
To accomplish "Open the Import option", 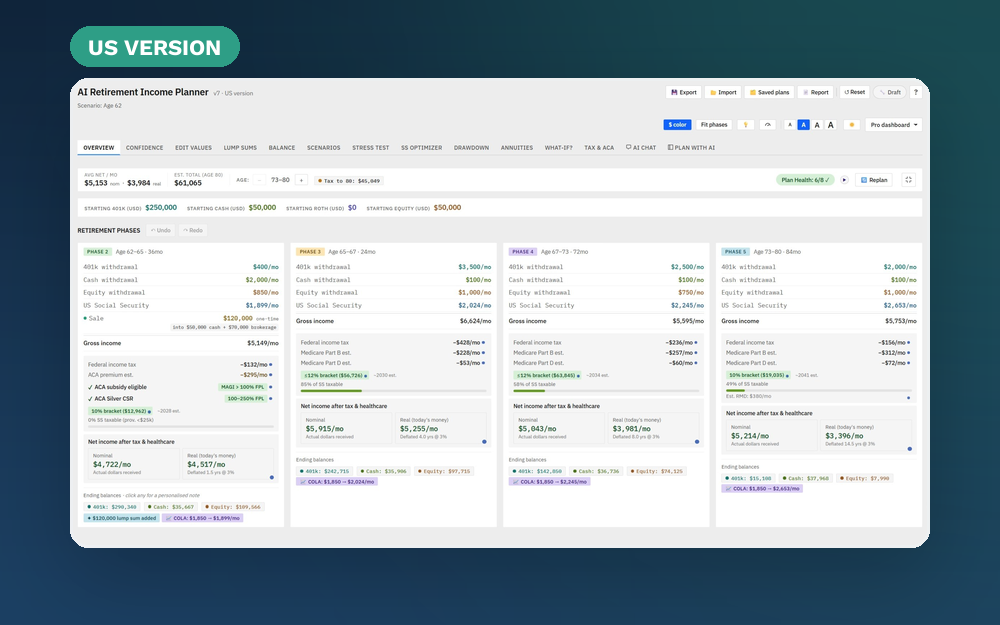I will [x=723, y=92].
